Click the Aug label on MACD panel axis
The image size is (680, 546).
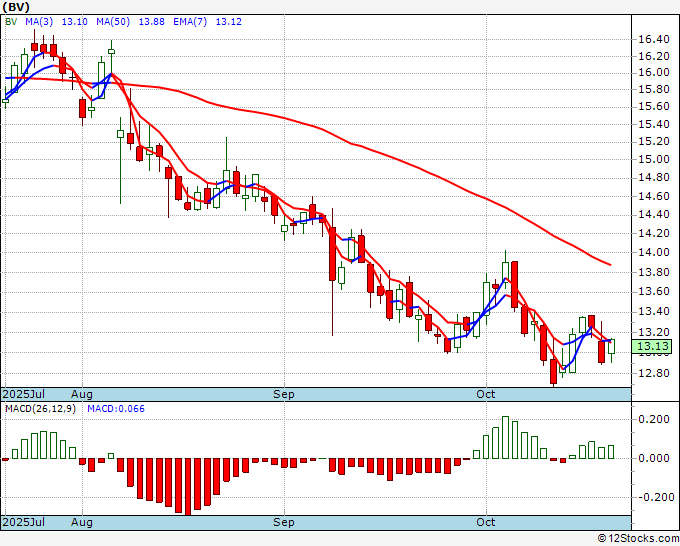click(82, 522)
